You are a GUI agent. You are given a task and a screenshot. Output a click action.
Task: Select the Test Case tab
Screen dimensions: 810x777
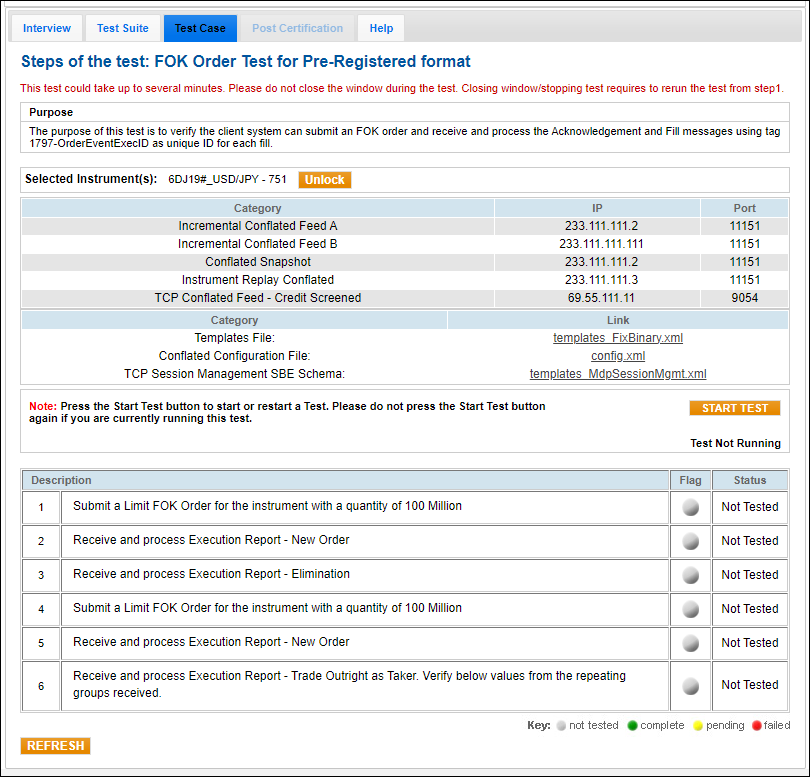tap(200, 28)
